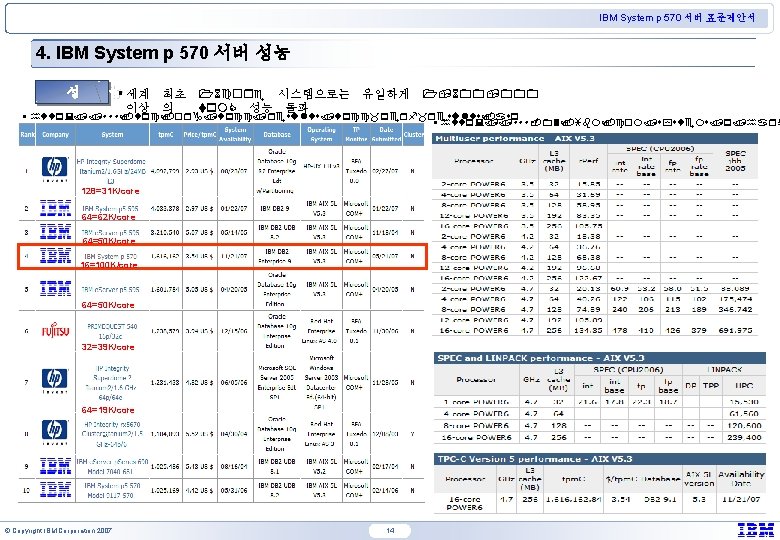Screen dimensions: 780x540
Task: Click the IBM logo in the slide footer
Action: pos(756,530)
